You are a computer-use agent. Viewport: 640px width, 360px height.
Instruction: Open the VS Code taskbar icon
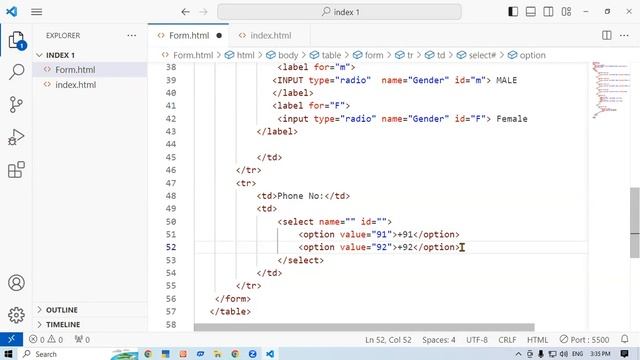pyautogui.click(x=270, y=354)
